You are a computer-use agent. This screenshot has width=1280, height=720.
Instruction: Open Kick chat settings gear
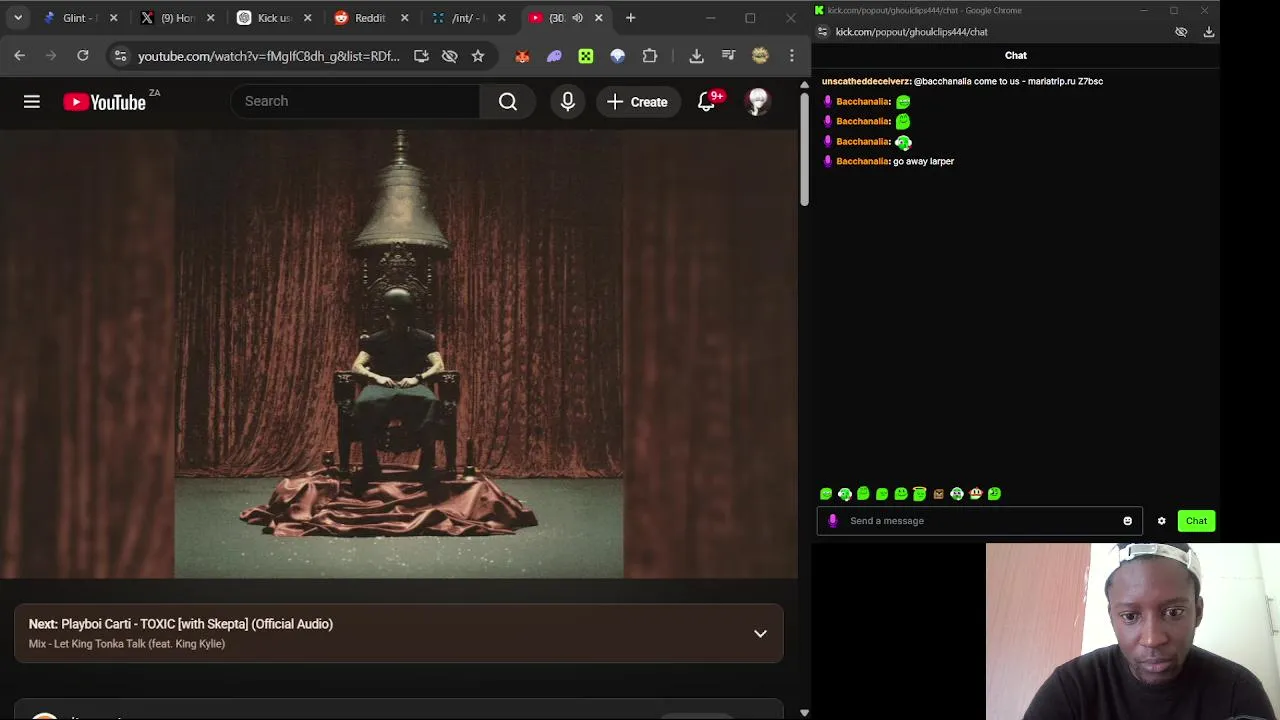(x=1161, y=521)
